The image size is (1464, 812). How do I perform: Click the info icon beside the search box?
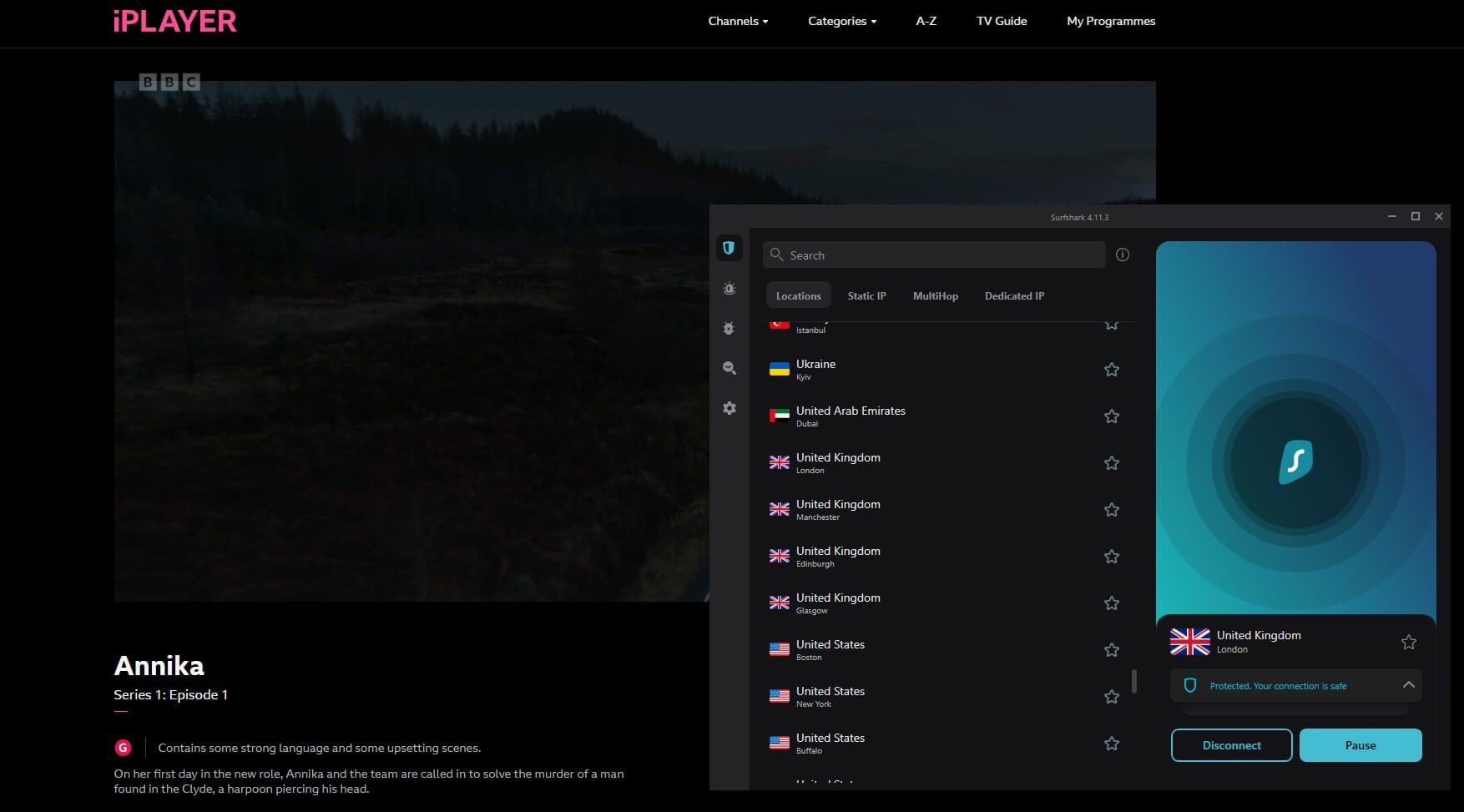pyautogui.click(x=1123, y=255)
